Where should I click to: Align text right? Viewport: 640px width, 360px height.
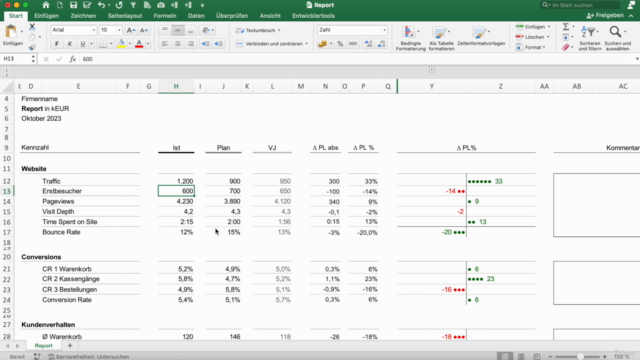pos(191,44)
